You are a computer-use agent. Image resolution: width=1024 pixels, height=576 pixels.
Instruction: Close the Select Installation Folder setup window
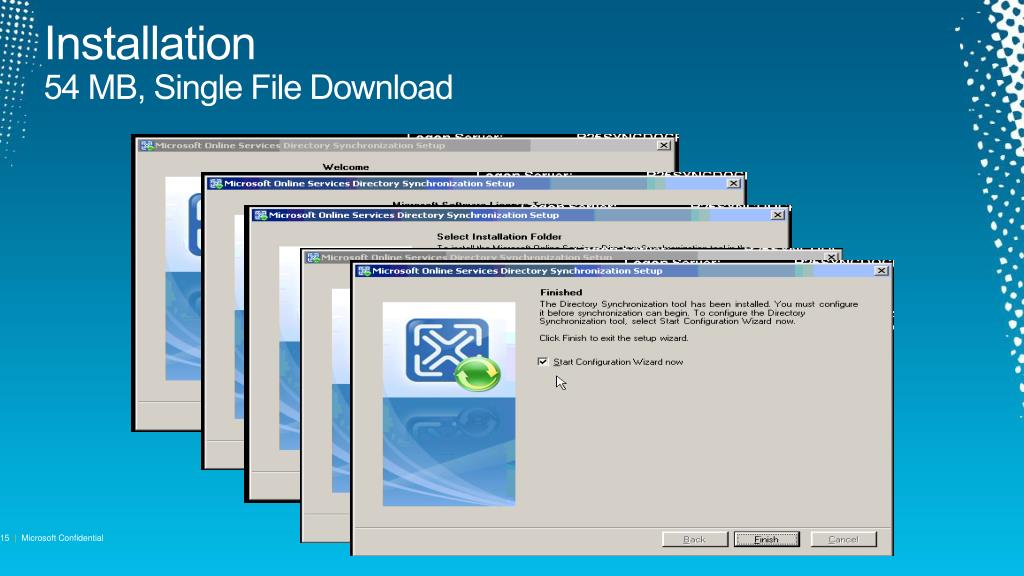[x=777, y=215]
